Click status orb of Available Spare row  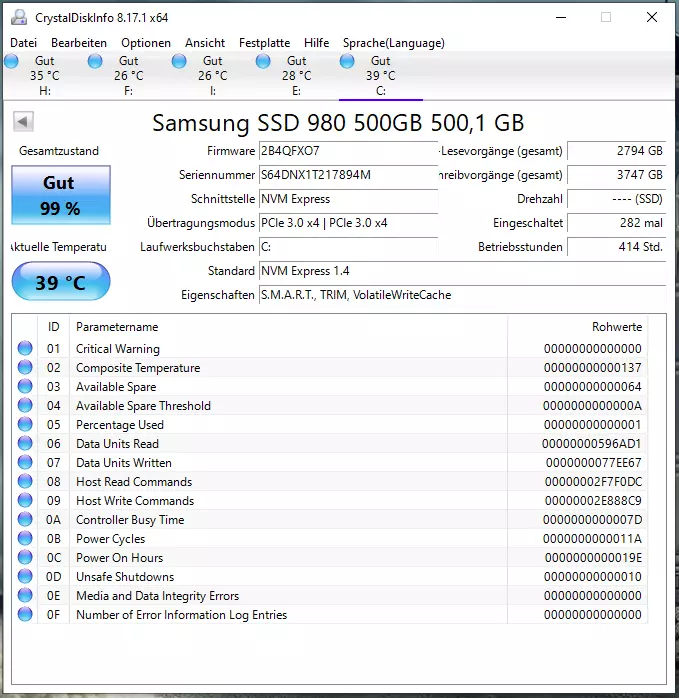click(25, 386)
